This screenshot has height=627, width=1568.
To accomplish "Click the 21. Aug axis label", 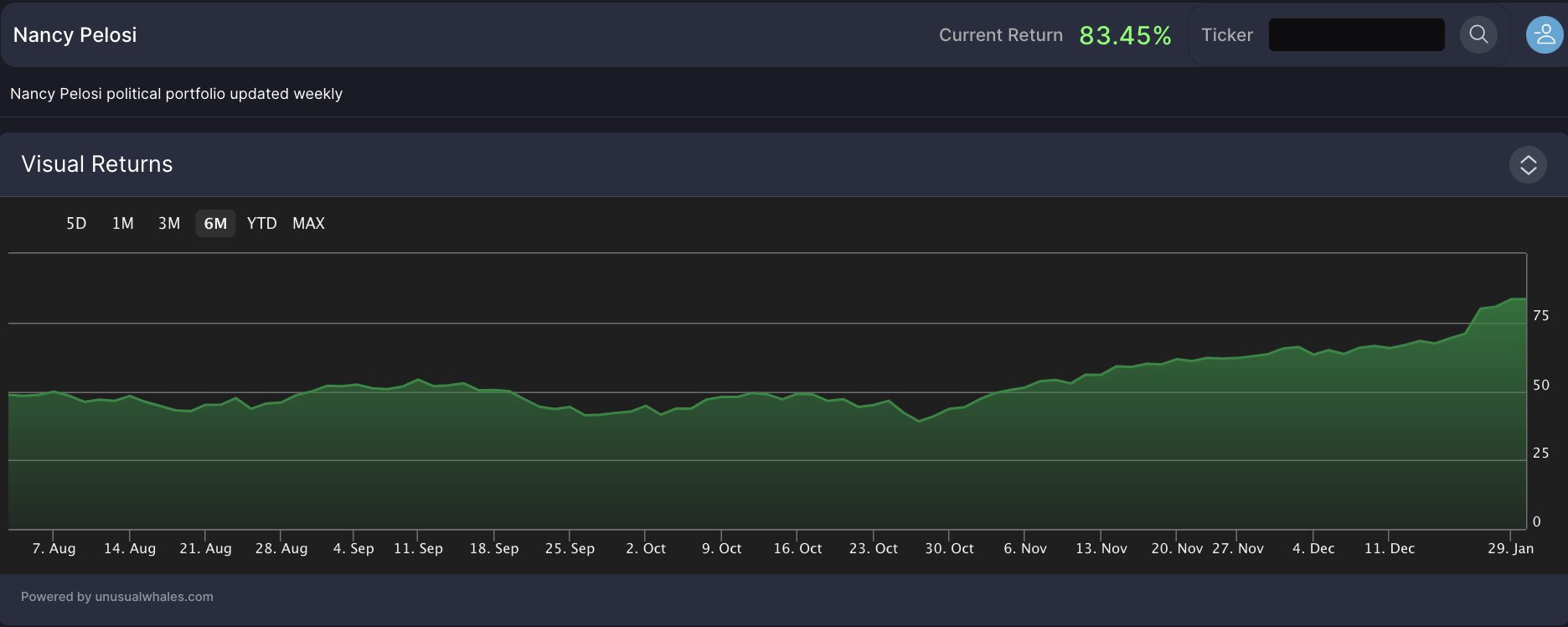I will (x=205, y=548).
